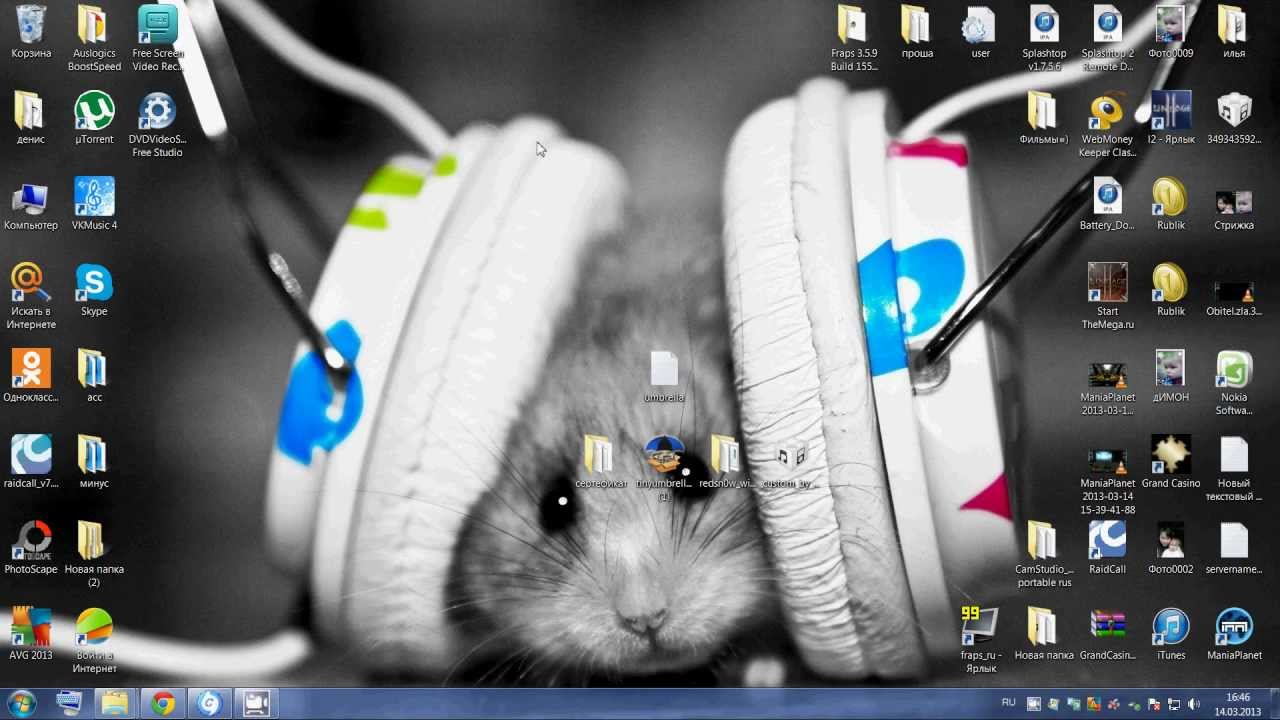Screen dimensions: 1280x720
Task: Open Windows Explorer from the taskbar
Action: coord(116,704)
